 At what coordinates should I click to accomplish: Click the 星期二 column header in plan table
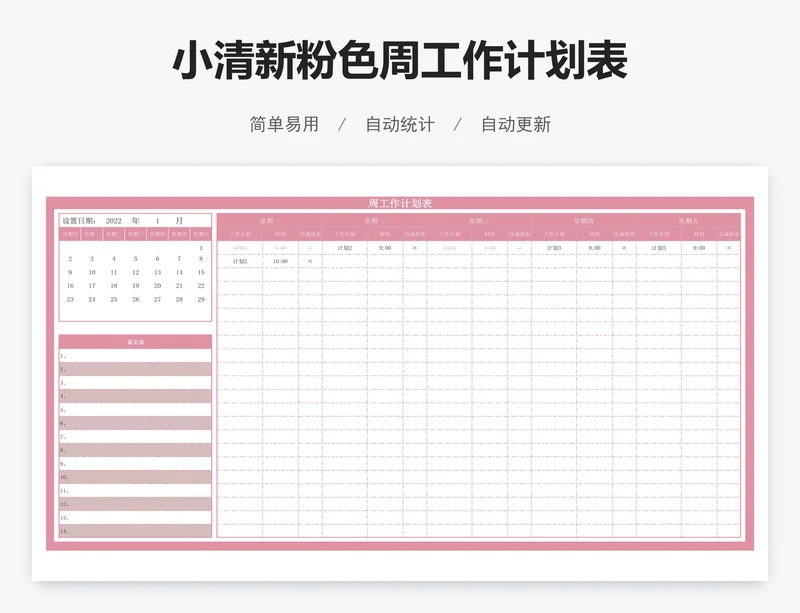pyautogui.click(x=374, y=221)
